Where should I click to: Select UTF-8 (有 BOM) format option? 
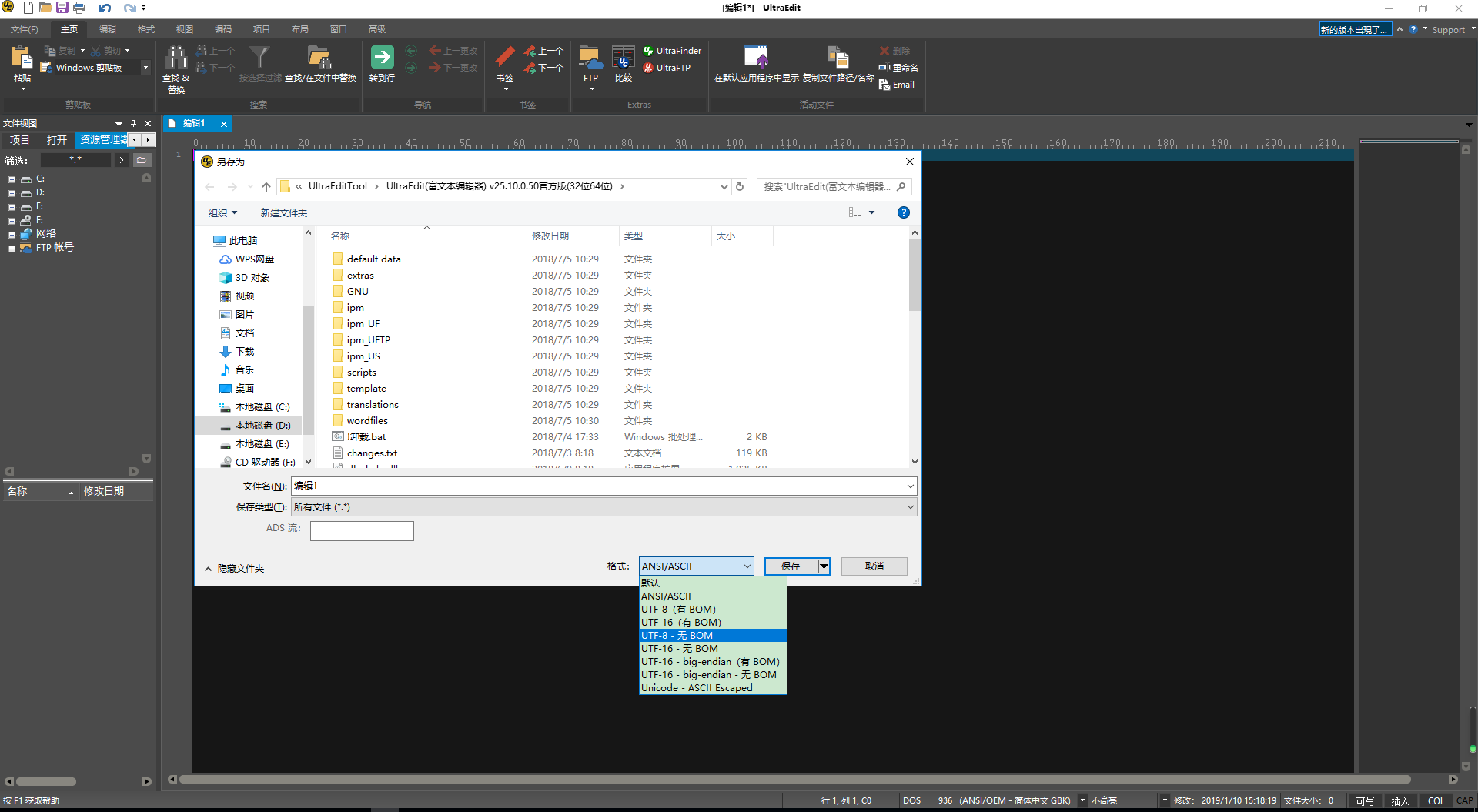click(713, 610)
